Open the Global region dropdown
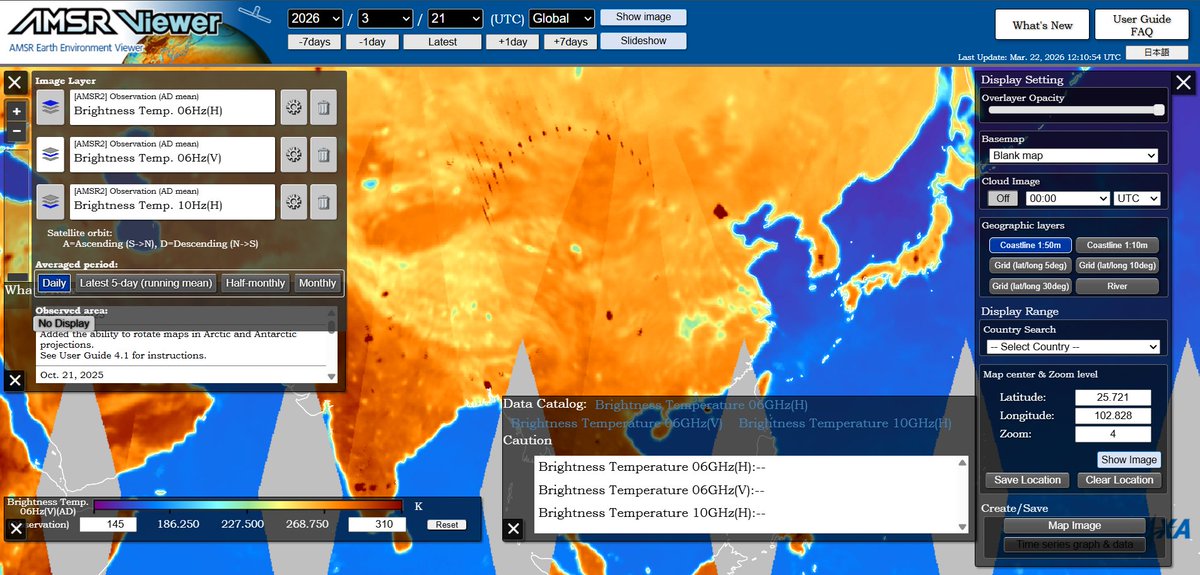This screenshot has height=575, width=1200. pos(561,18)
